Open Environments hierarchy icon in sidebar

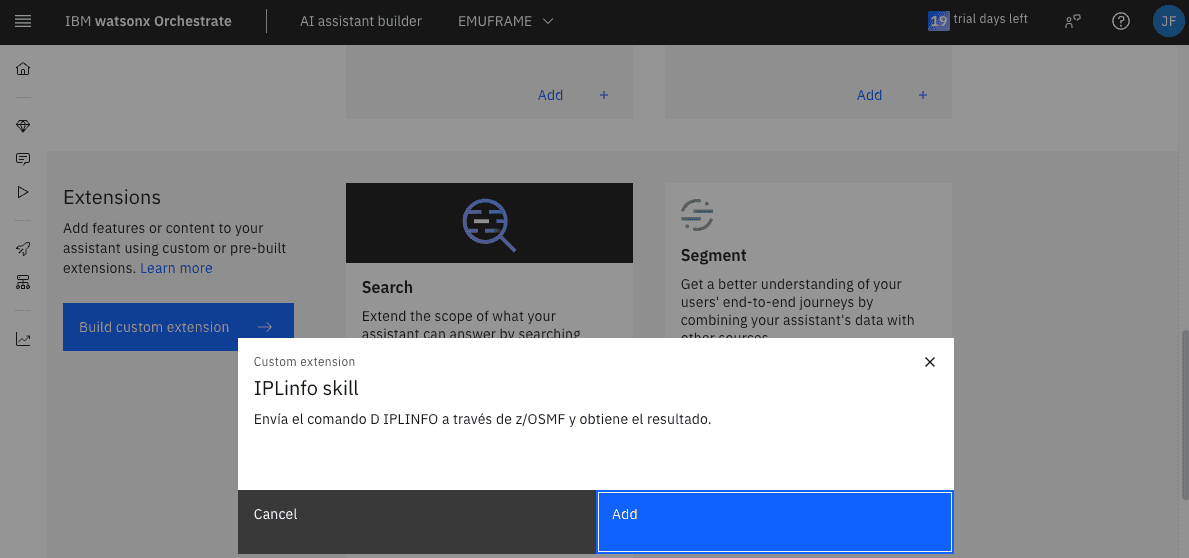(23, 282)
